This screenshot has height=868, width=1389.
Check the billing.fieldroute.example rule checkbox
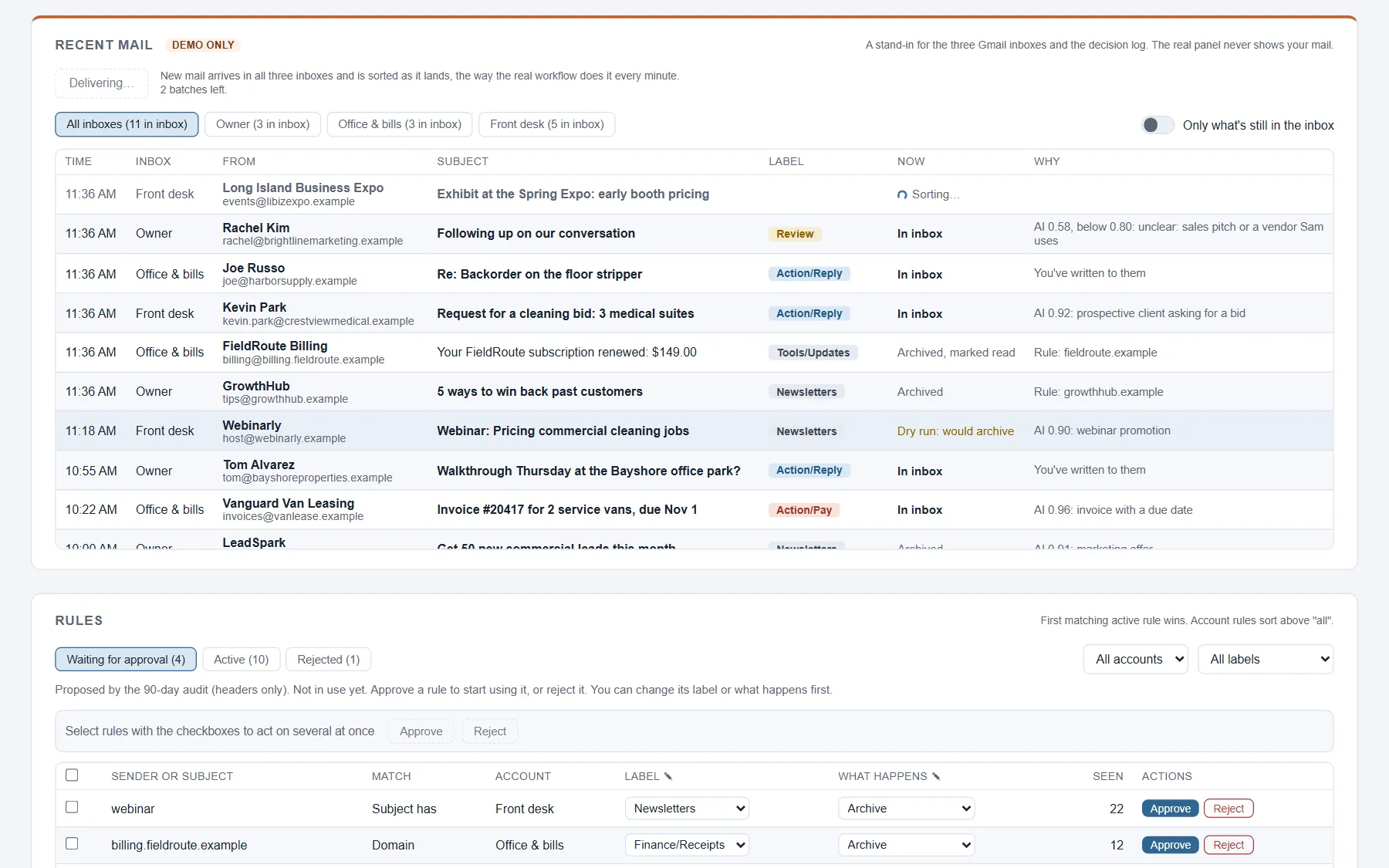(72, 843)
